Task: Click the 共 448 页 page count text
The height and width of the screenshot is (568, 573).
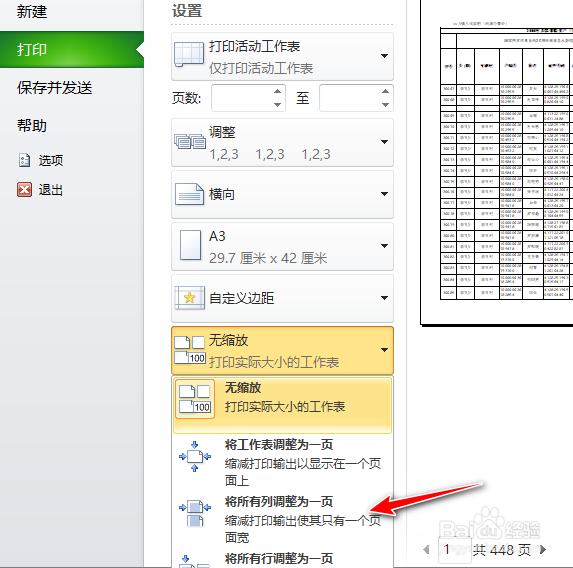Action: [502, 550]
